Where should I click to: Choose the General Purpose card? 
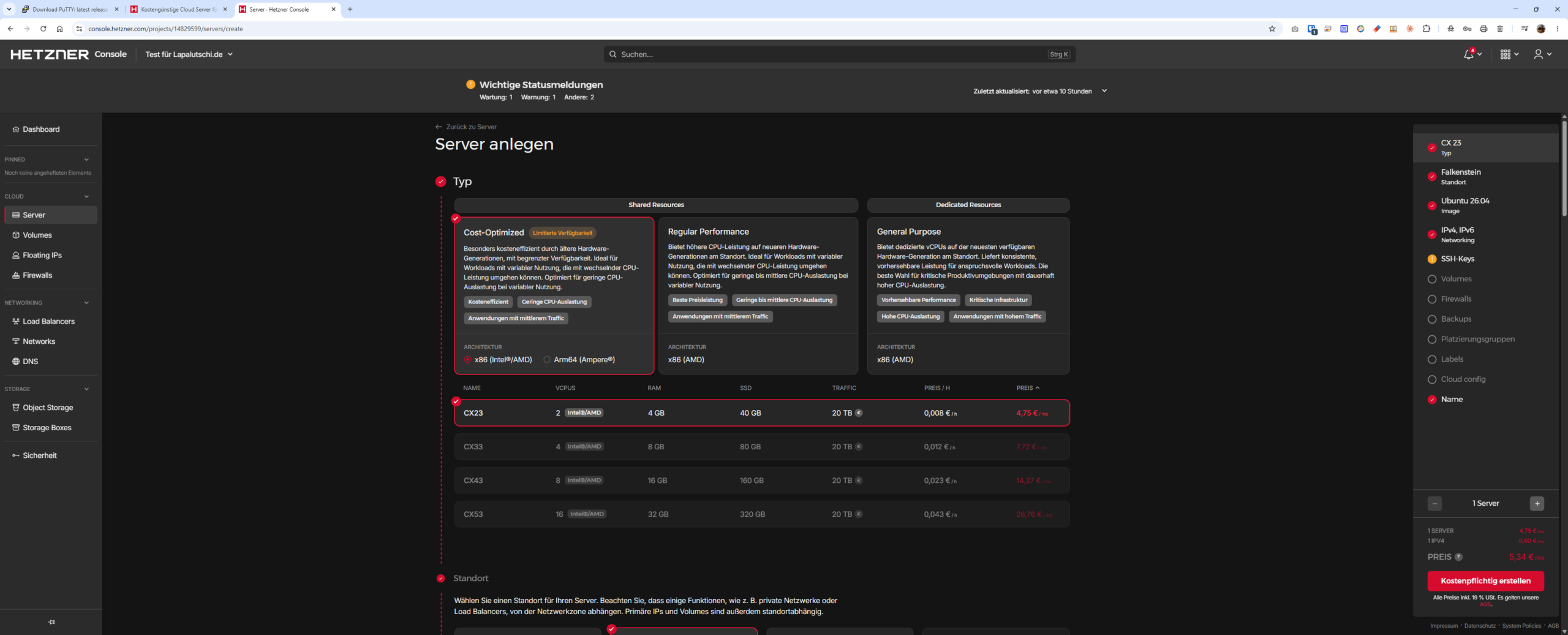tap(968, 295)
